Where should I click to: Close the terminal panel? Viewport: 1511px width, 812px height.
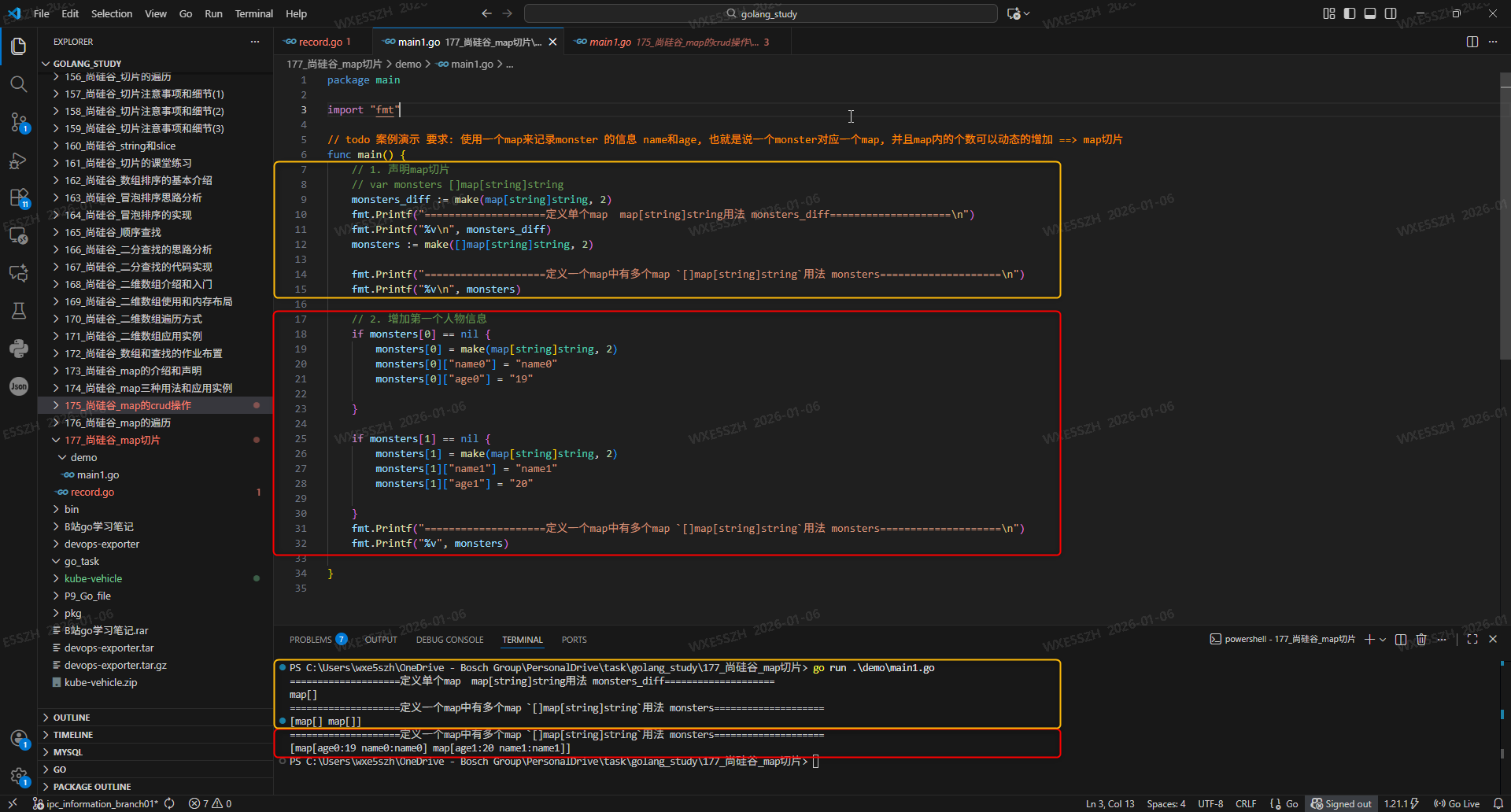point(1493,640)
